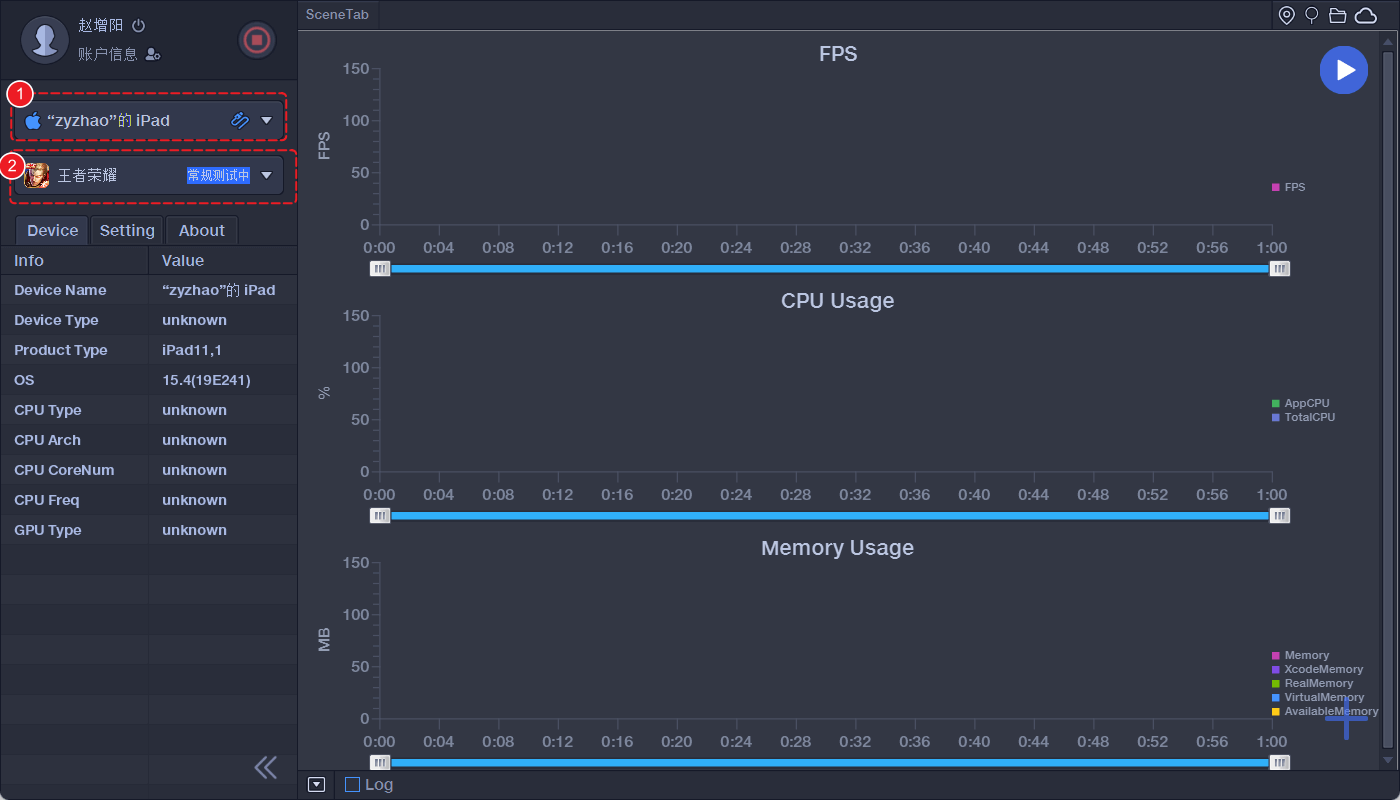Screen dimensions: 1400x800
Task: Expand the 王者荣耀 app dropdown
Action: tap(266, 175)
